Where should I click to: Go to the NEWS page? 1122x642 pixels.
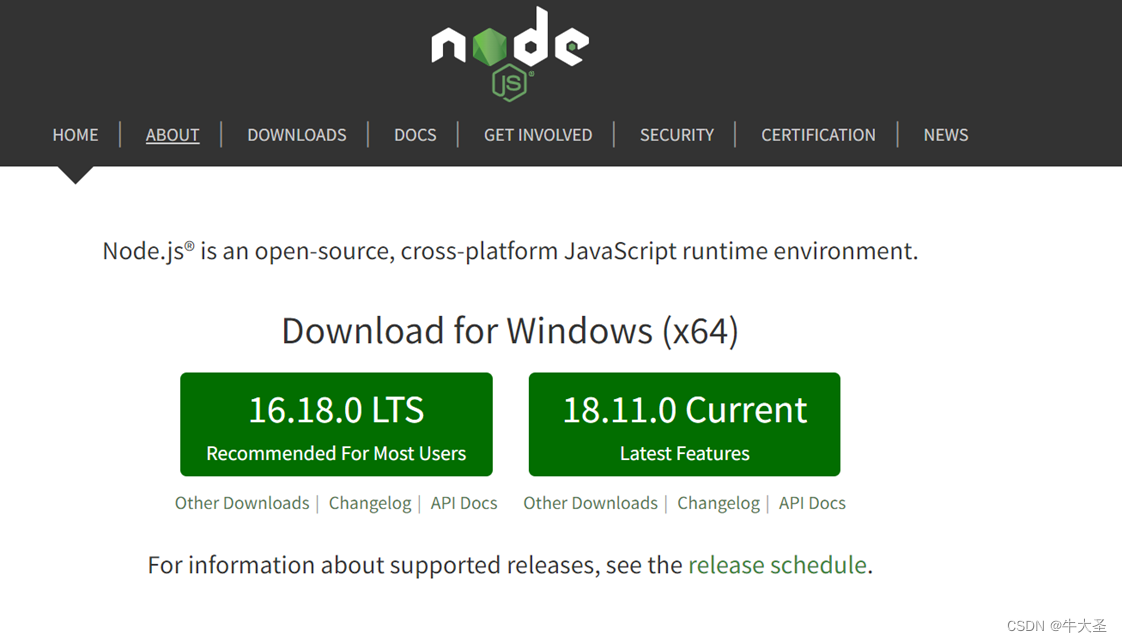(946, 135)
